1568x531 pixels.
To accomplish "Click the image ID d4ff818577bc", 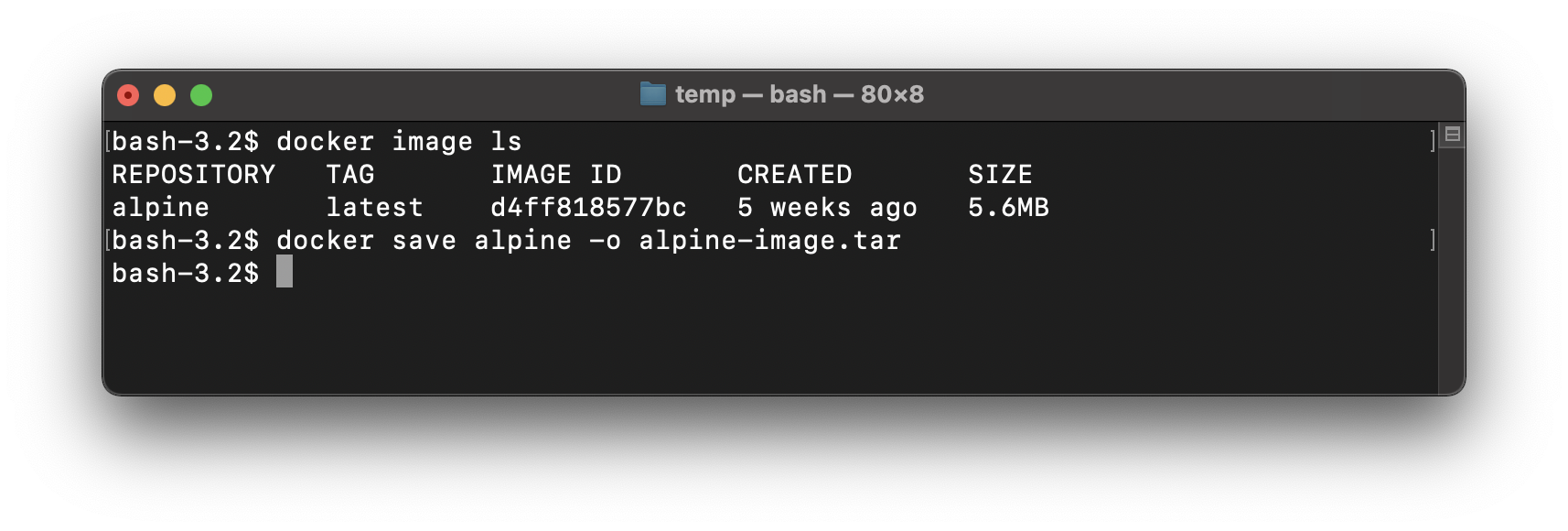I will coord(588,208).
